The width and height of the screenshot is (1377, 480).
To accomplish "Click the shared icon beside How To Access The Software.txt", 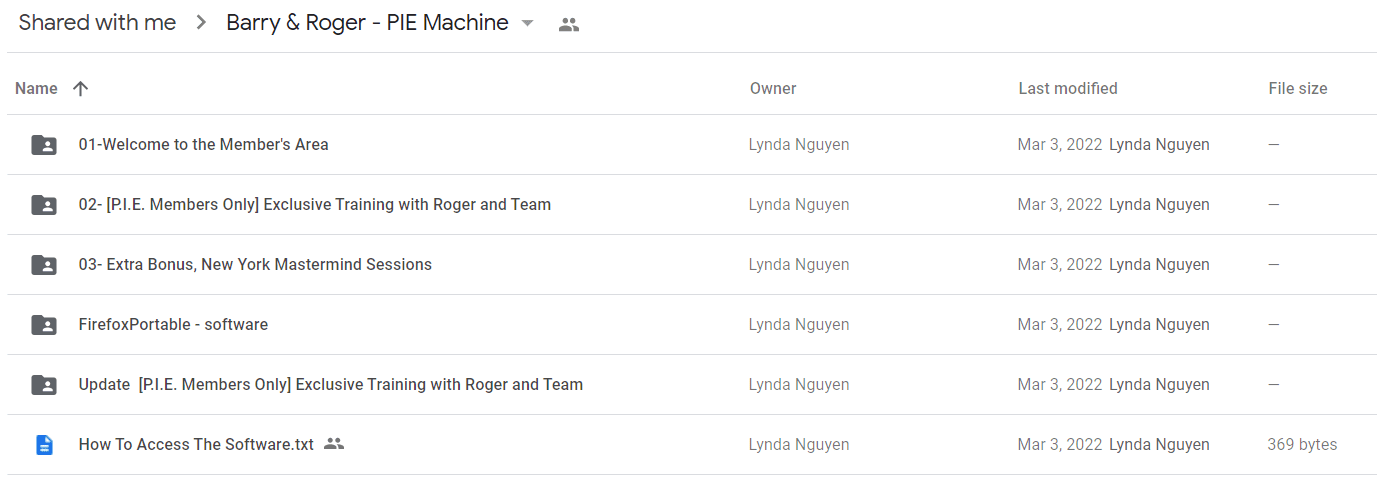I will 334,444.
